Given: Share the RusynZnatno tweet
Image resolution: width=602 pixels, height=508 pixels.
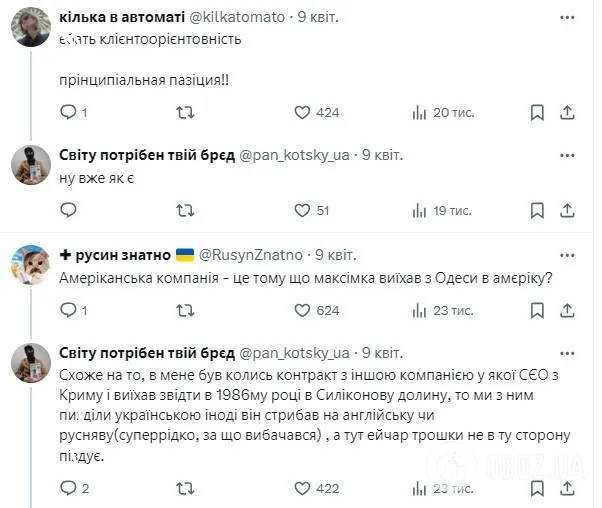Looking at the screenshot, I should pos(568,310).
